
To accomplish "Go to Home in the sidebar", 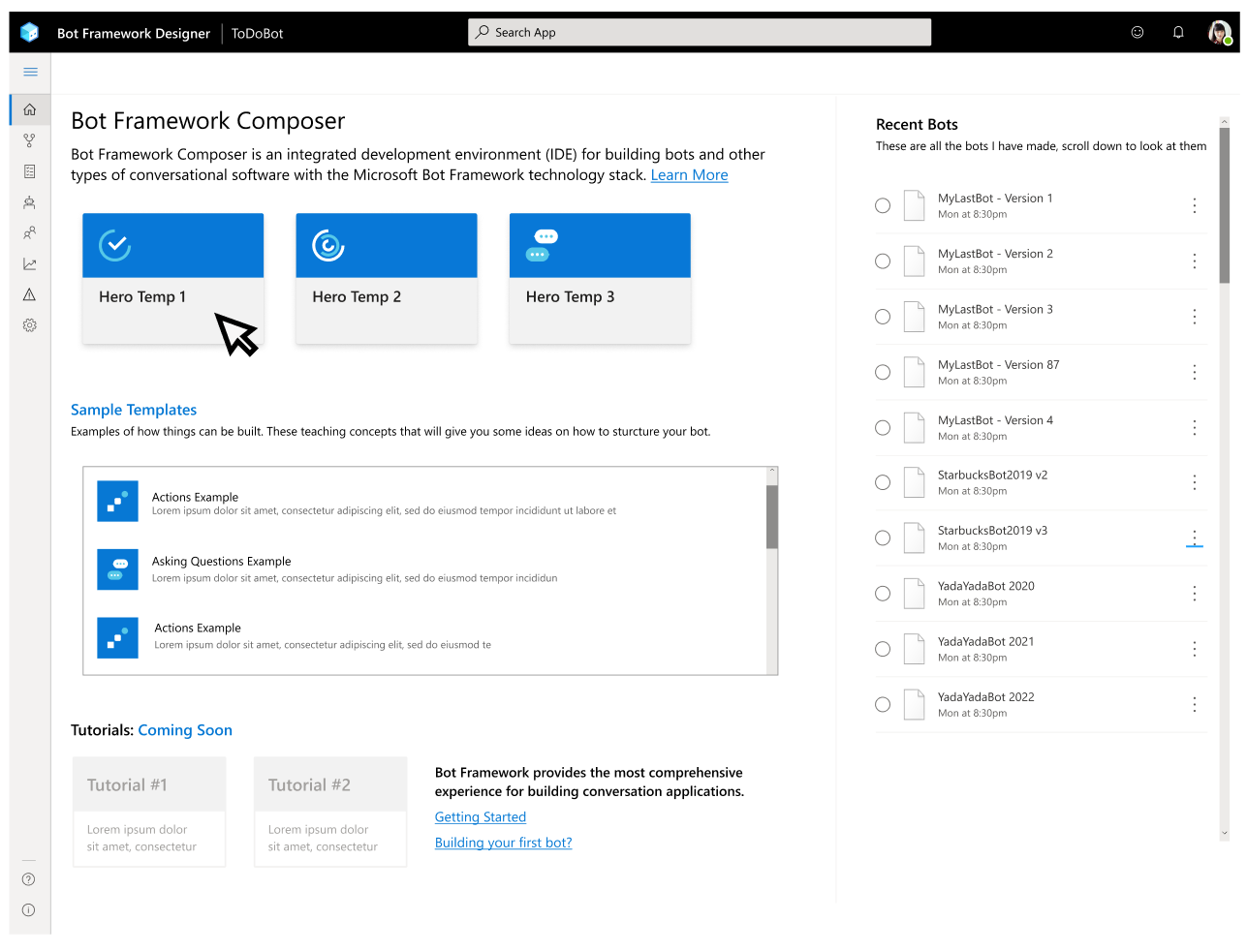I will pyautogui.click(x=30, y=109).
